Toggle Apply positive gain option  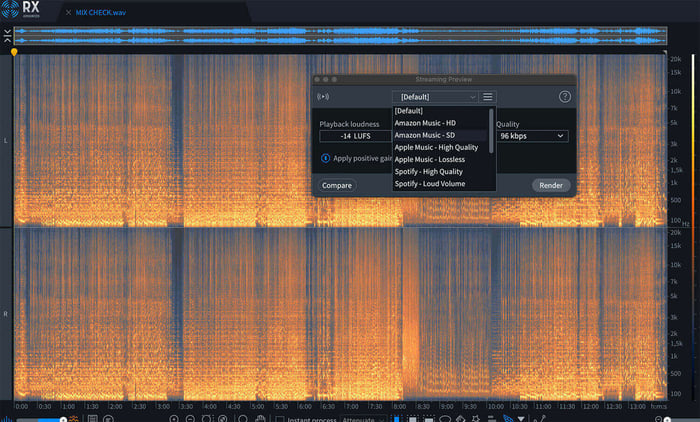325,158
